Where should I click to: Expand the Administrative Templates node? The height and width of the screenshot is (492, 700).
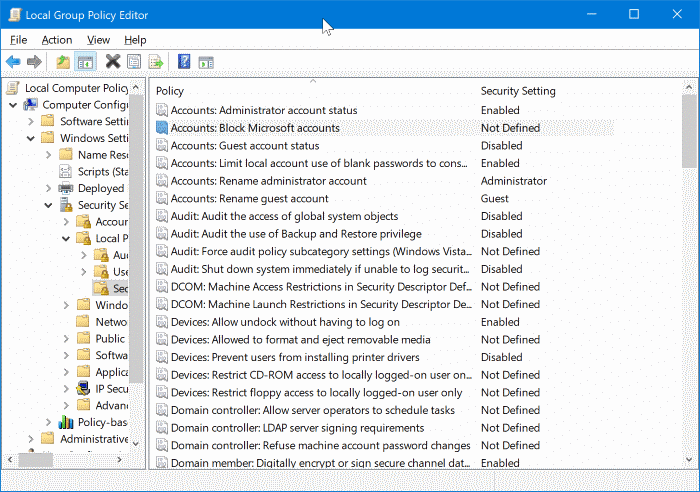tap(30, 439)
